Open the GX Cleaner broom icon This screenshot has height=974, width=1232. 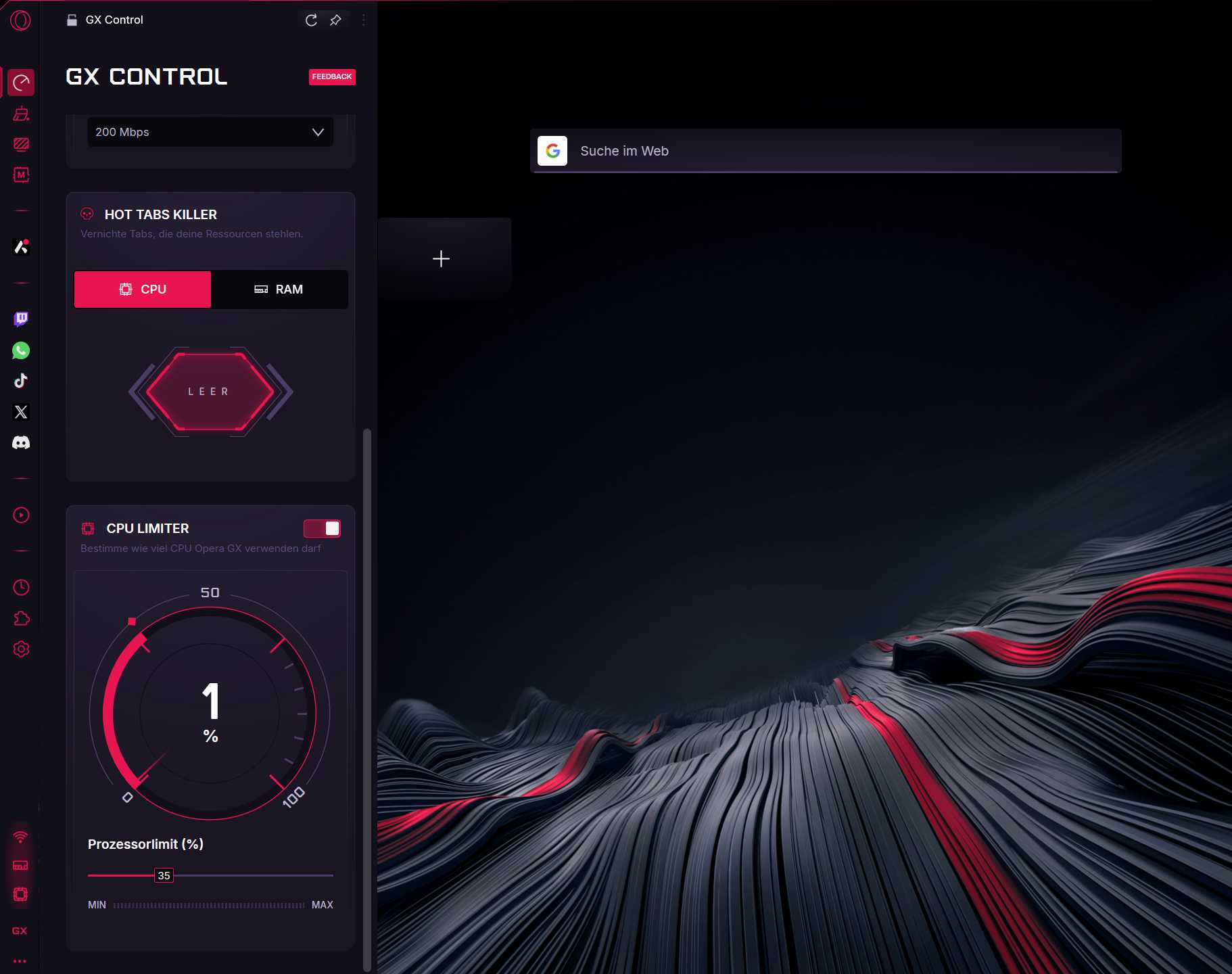tap(20, 113)
